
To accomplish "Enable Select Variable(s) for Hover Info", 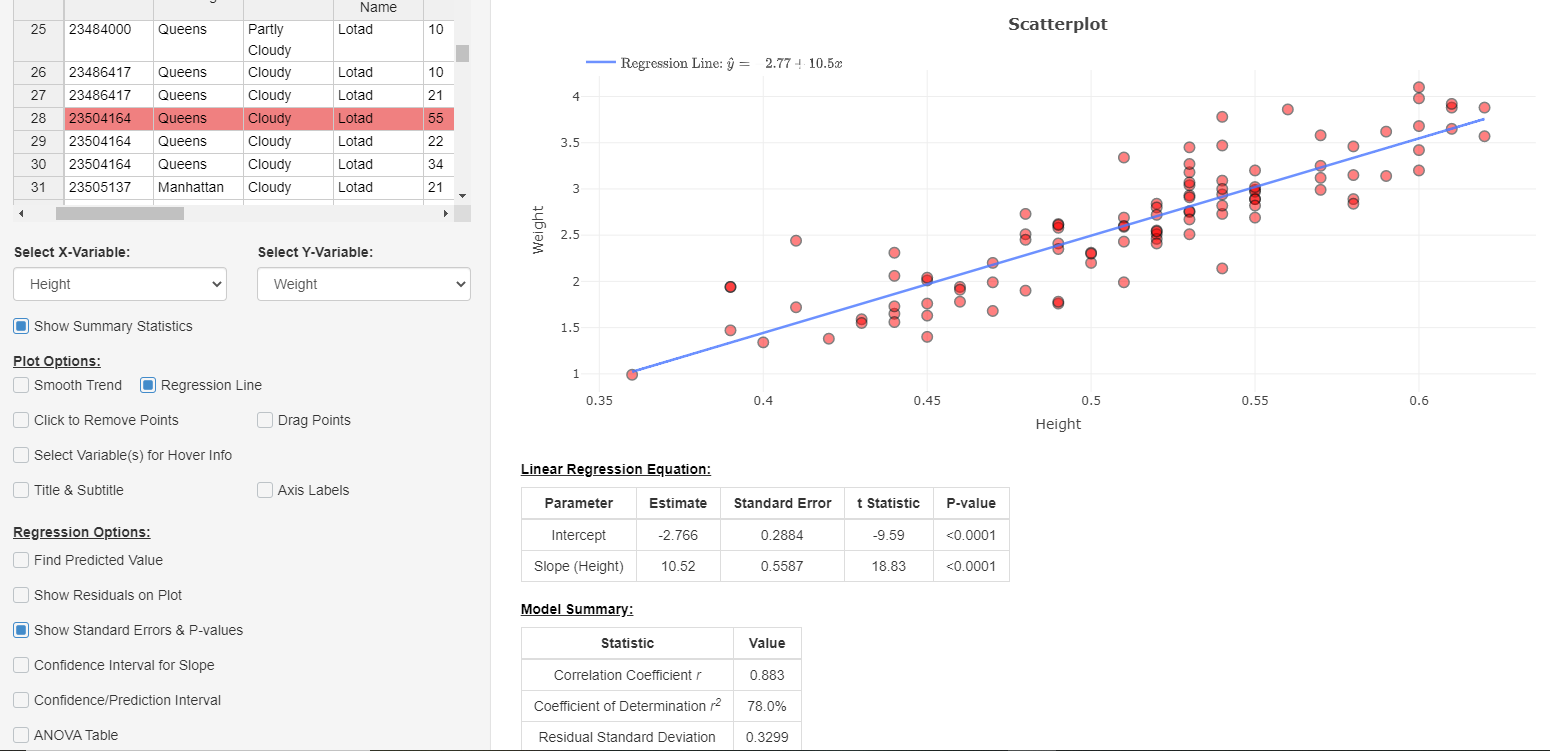I will (x=20, y=455).
